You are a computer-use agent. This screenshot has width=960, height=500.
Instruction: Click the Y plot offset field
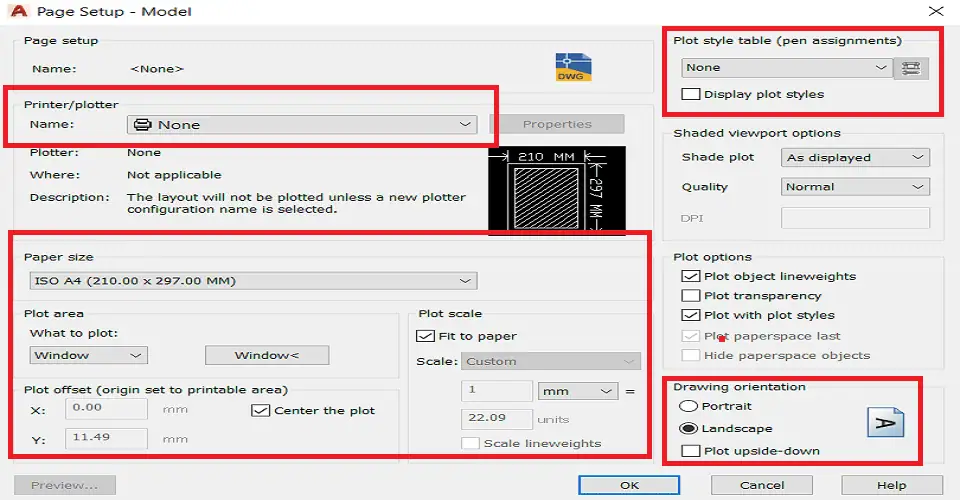click(107, 438)
